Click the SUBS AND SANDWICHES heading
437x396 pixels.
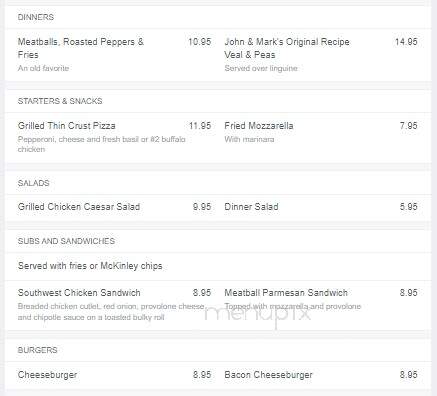pos(66,241)
